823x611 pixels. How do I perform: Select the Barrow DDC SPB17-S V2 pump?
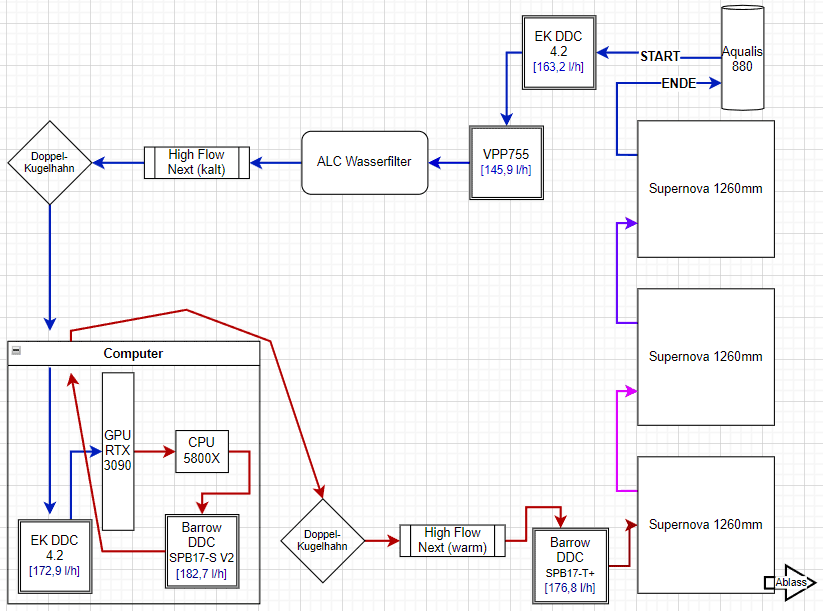(202, 551)
